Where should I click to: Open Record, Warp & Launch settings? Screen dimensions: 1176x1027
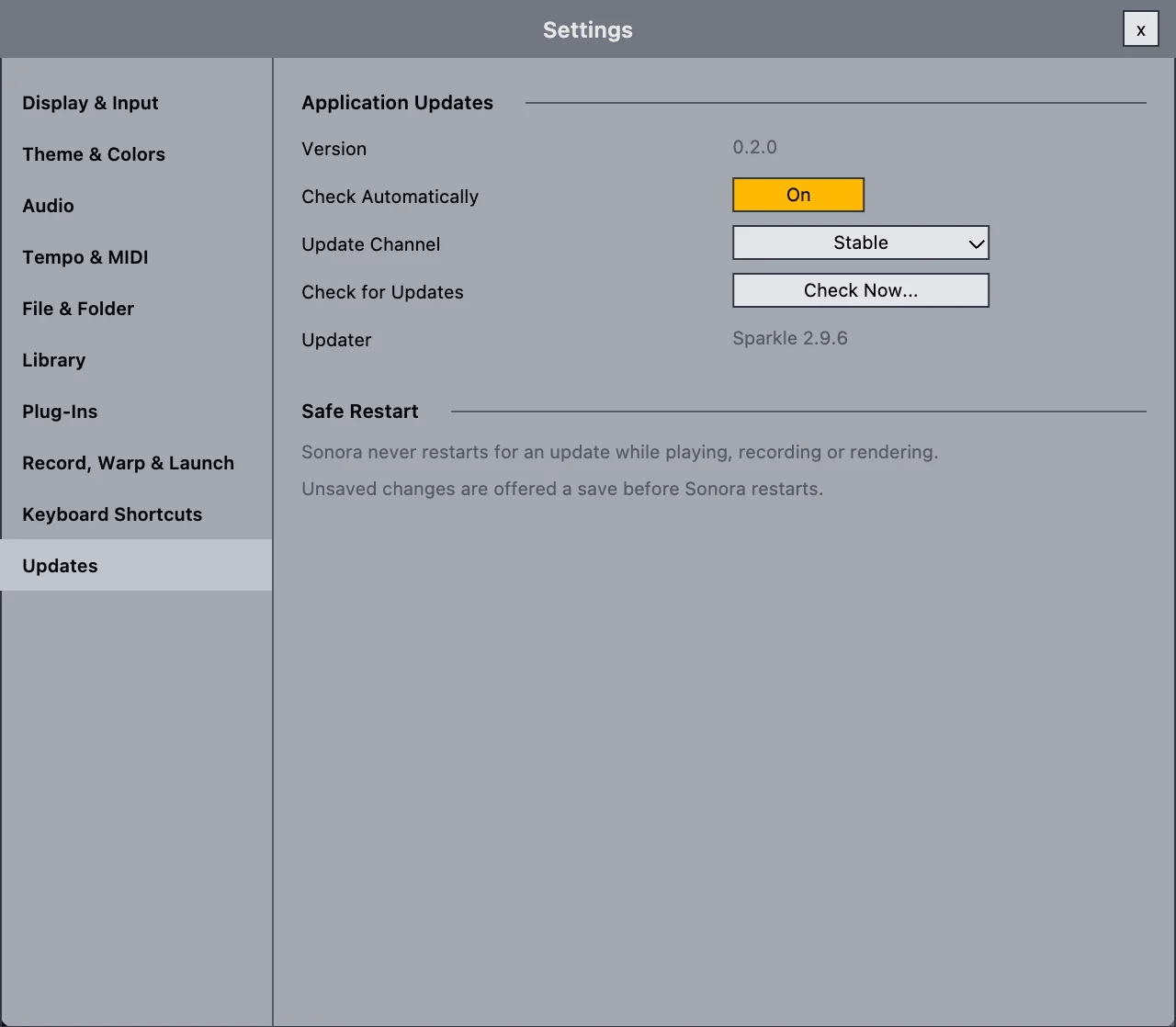point(136,463)
